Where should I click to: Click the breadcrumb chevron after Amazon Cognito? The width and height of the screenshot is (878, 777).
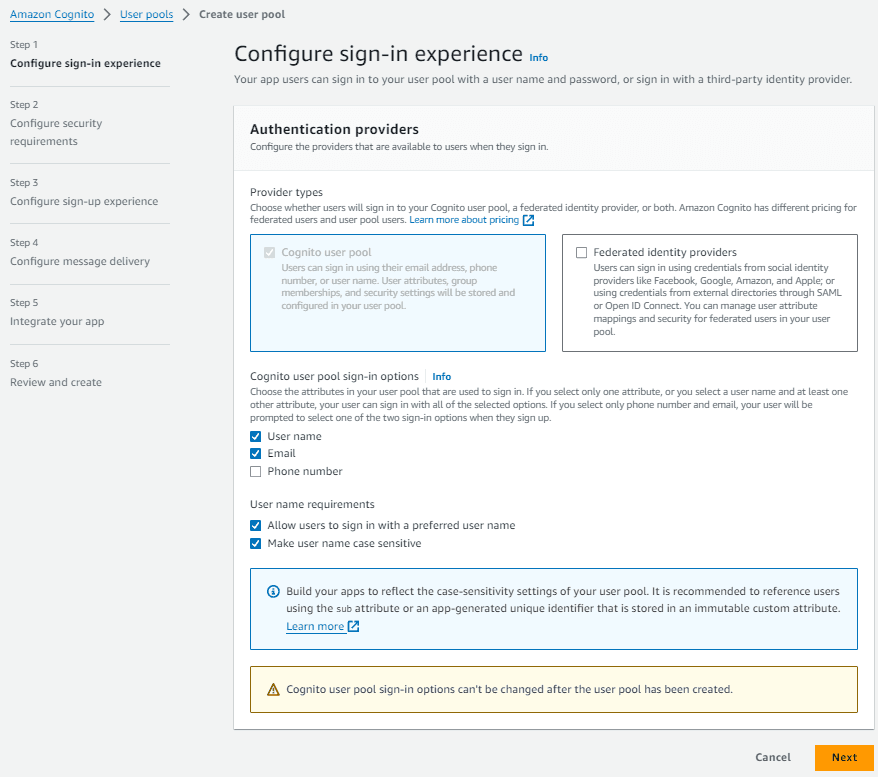pos(107,14)
